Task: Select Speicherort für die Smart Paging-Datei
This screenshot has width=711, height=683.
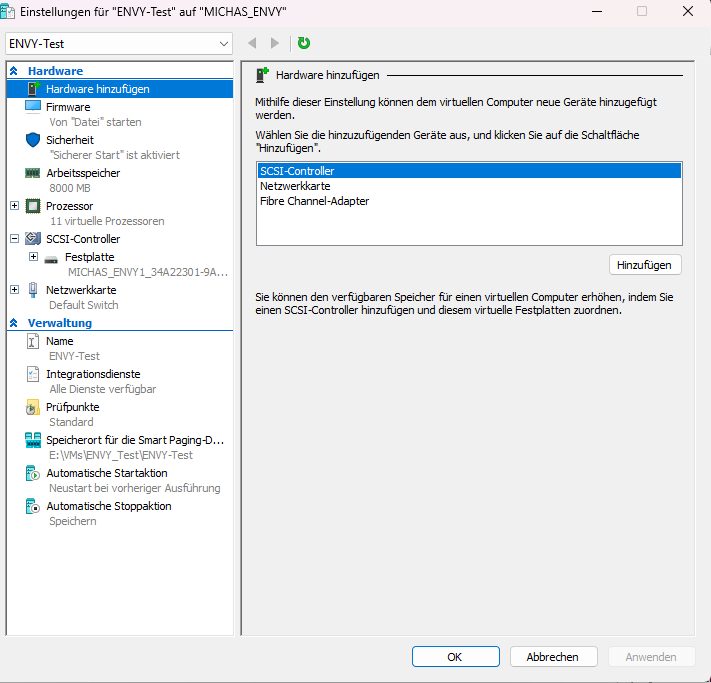Action: (135, 440)
